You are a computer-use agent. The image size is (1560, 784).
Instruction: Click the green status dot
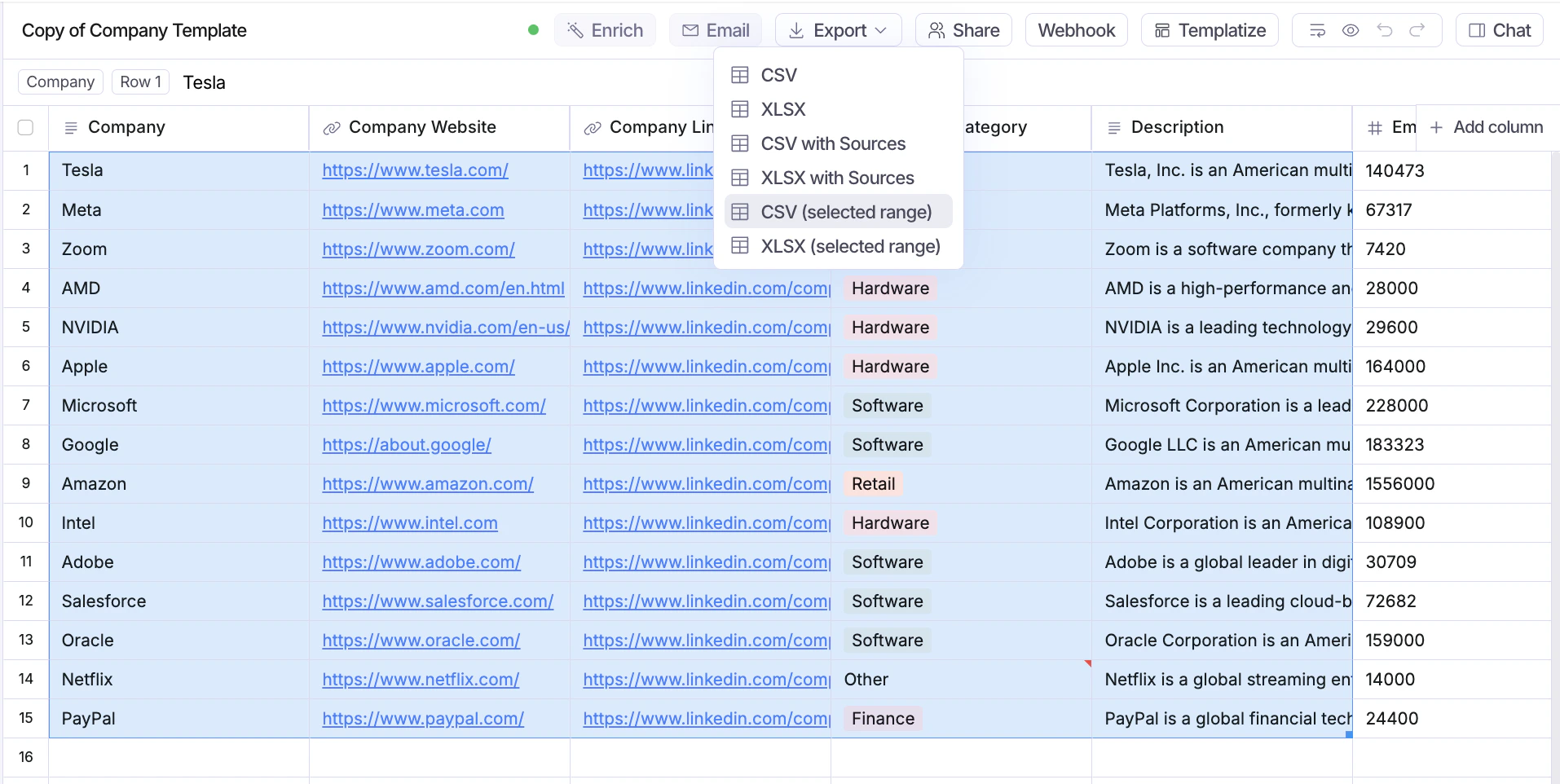point(534,30)
